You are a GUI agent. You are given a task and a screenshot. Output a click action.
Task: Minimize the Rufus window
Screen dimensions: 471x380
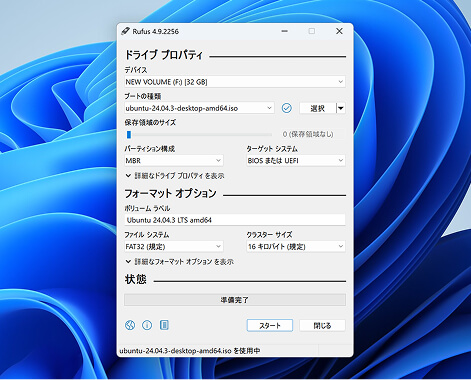click(285, 31)
